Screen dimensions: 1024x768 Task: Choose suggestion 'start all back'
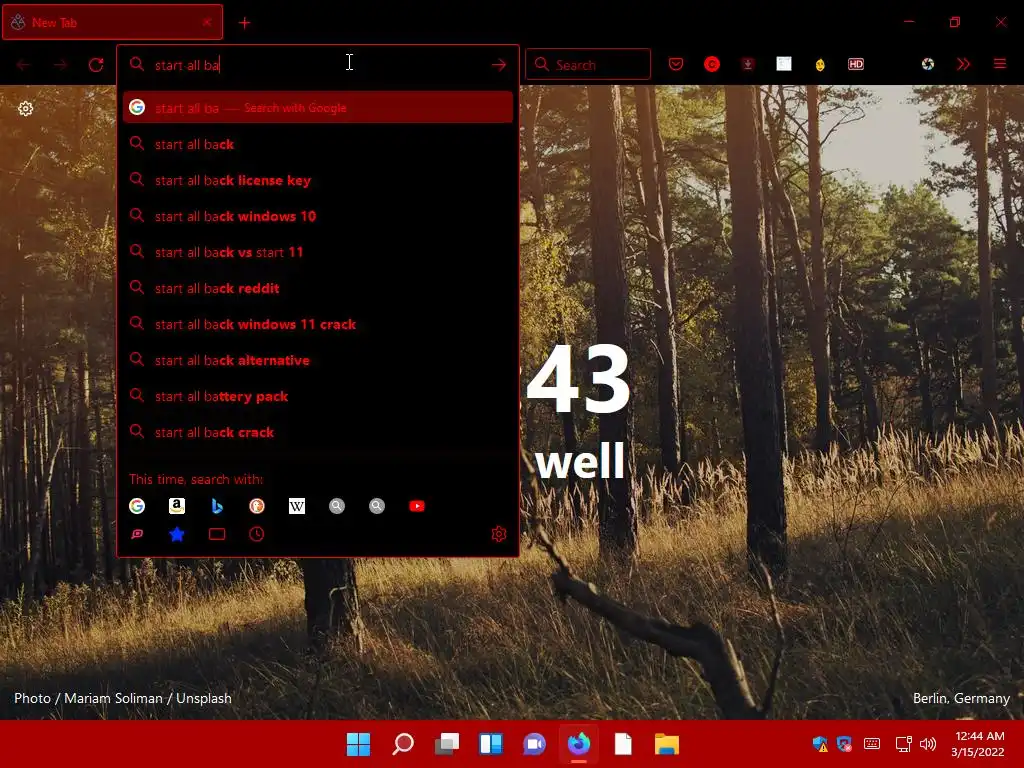point(317,144)
